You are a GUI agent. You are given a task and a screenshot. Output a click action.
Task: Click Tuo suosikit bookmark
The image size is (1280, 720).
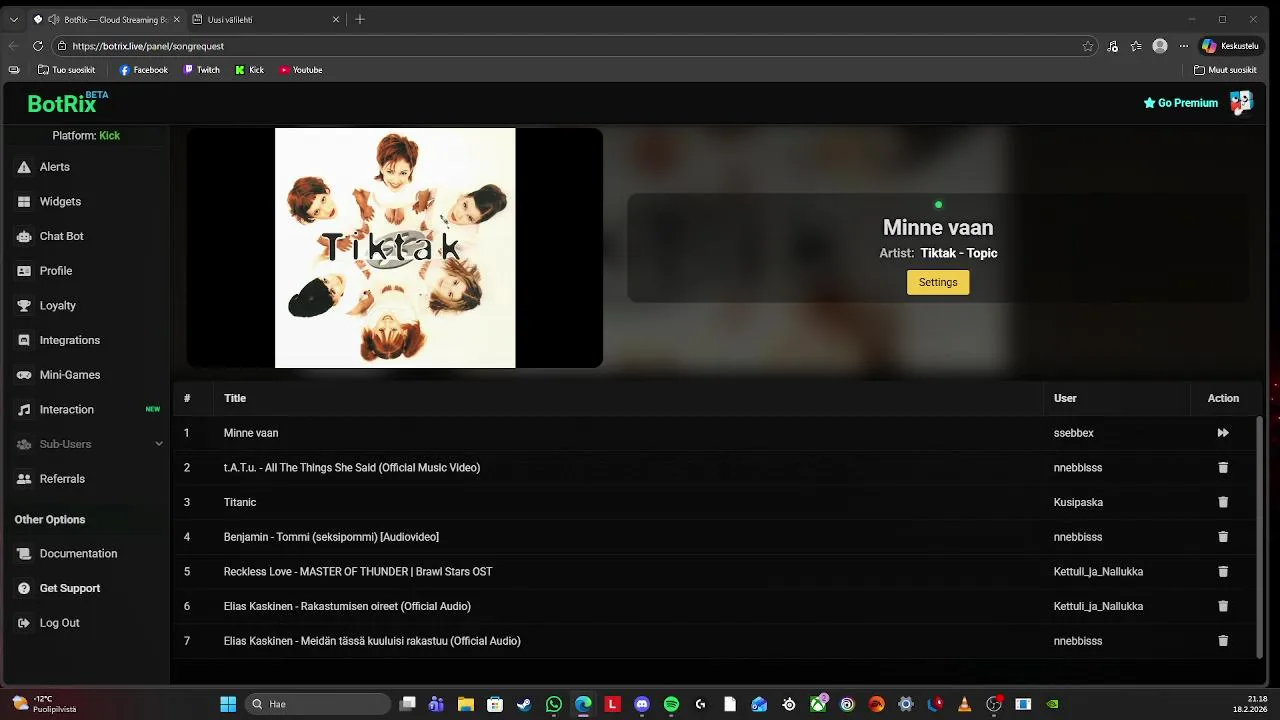pos(66,70)
